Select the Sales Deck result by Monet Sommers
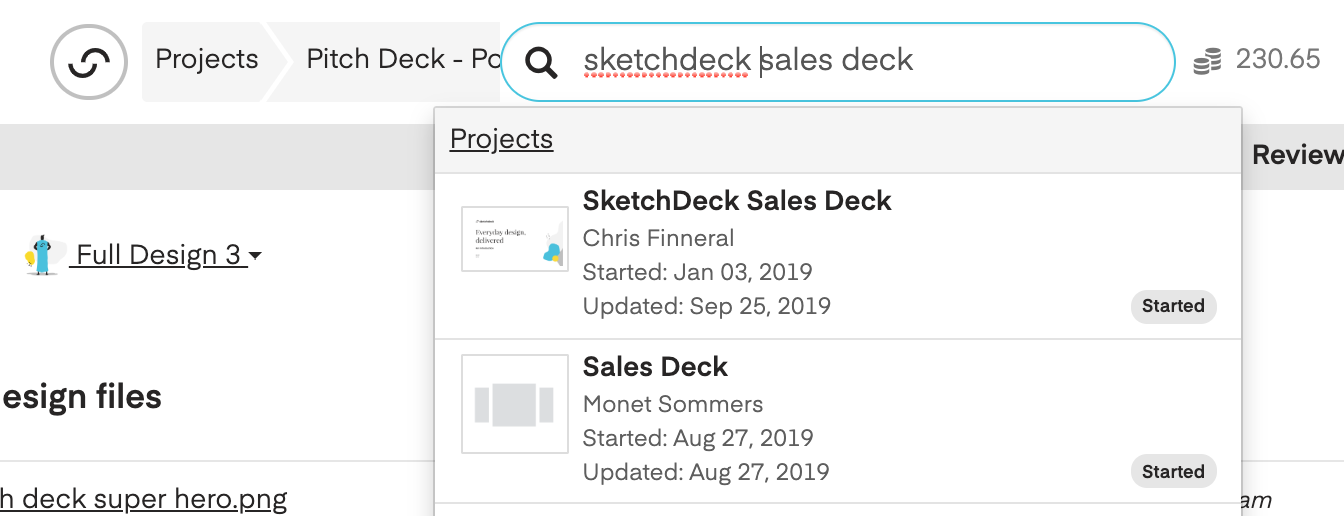The width and height of the screenshot is (1344, 516). pos(838,421)
